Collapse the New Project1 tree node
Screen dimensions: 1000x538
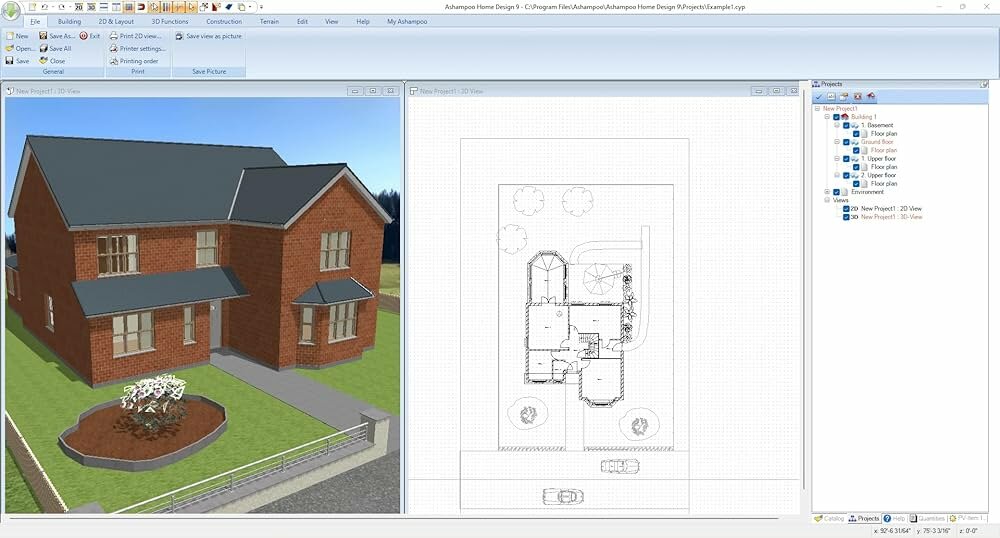tap(817, 109)
